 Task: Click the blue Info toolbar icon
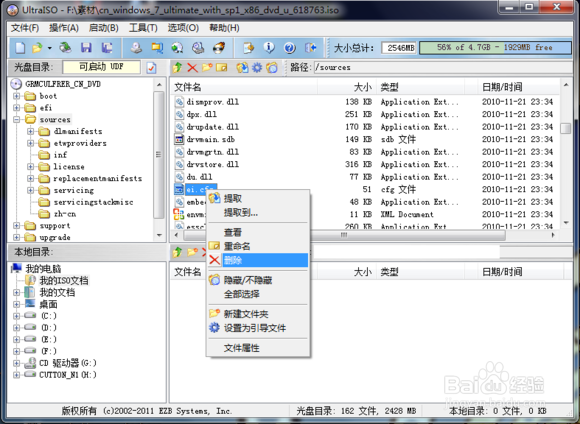click(269, 48)
